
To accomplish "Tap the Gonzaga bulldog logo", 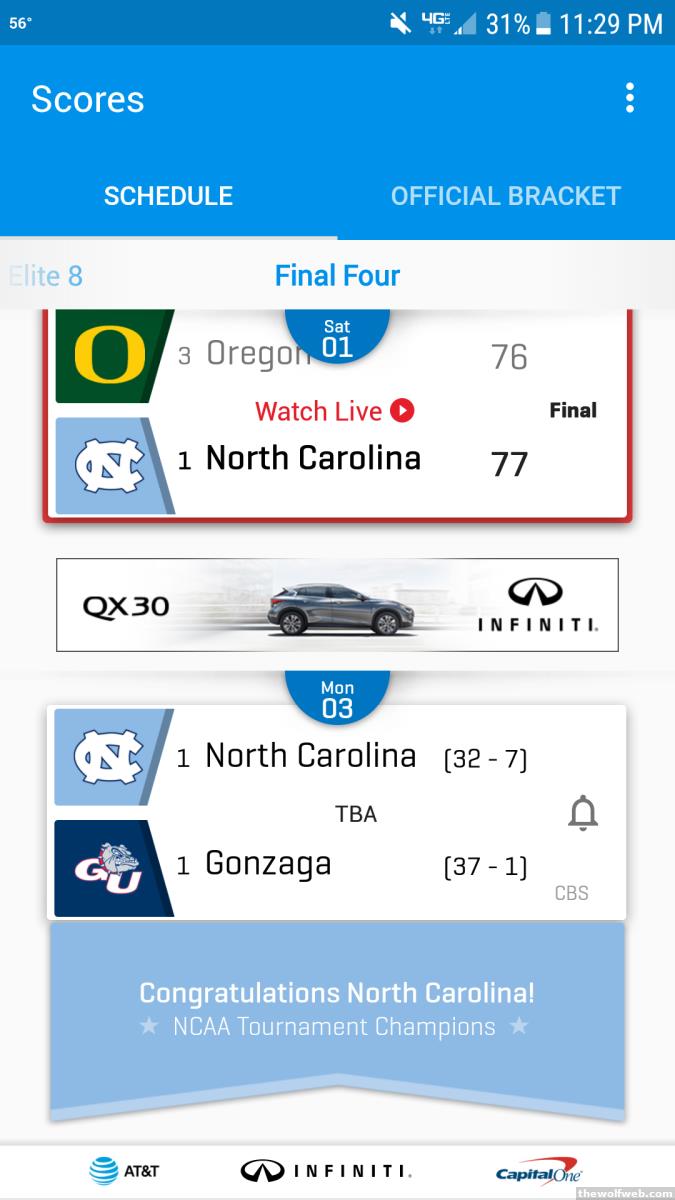I will coord(107,866).
